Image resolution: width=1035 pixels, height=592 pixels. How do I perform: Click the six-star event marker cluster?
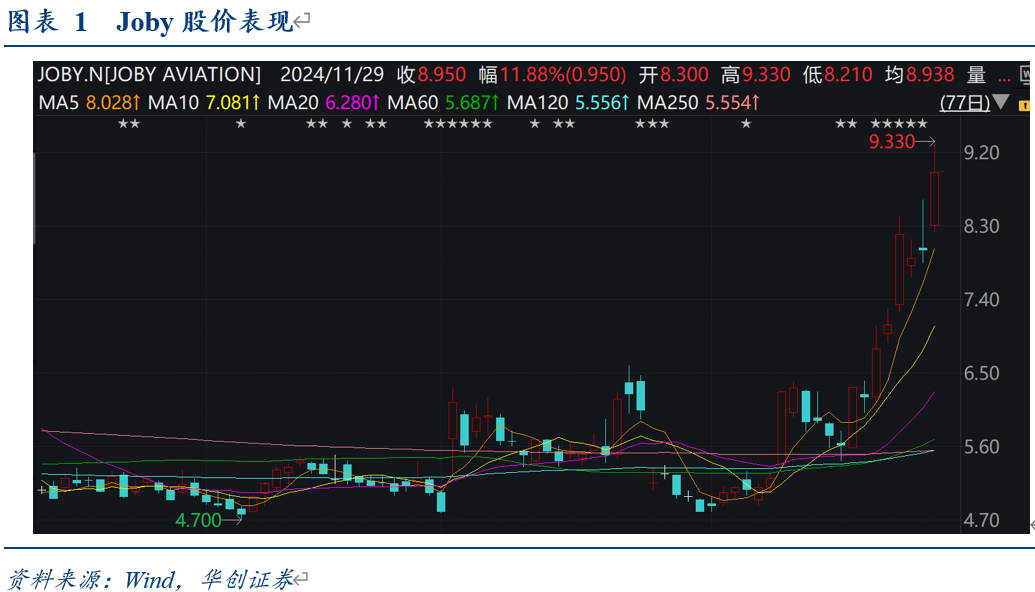[x=457, y=123]
